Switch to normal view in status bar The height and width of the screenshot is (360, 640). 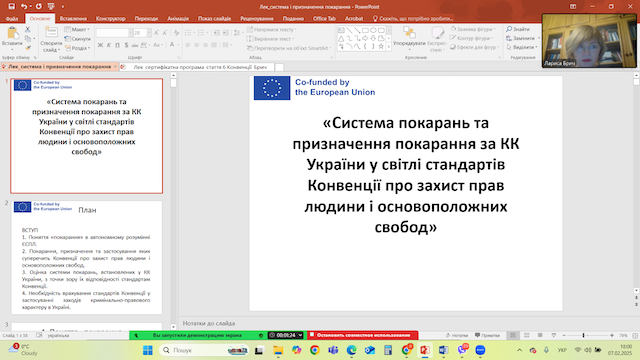point(513,335)
